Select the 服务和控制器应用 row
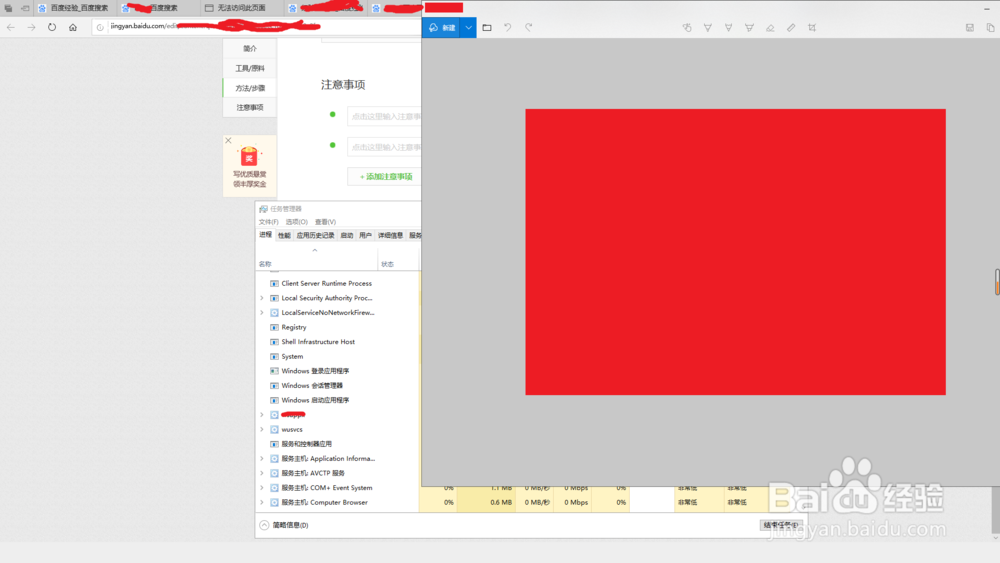 pyautogui.click(x=337, y=444)
